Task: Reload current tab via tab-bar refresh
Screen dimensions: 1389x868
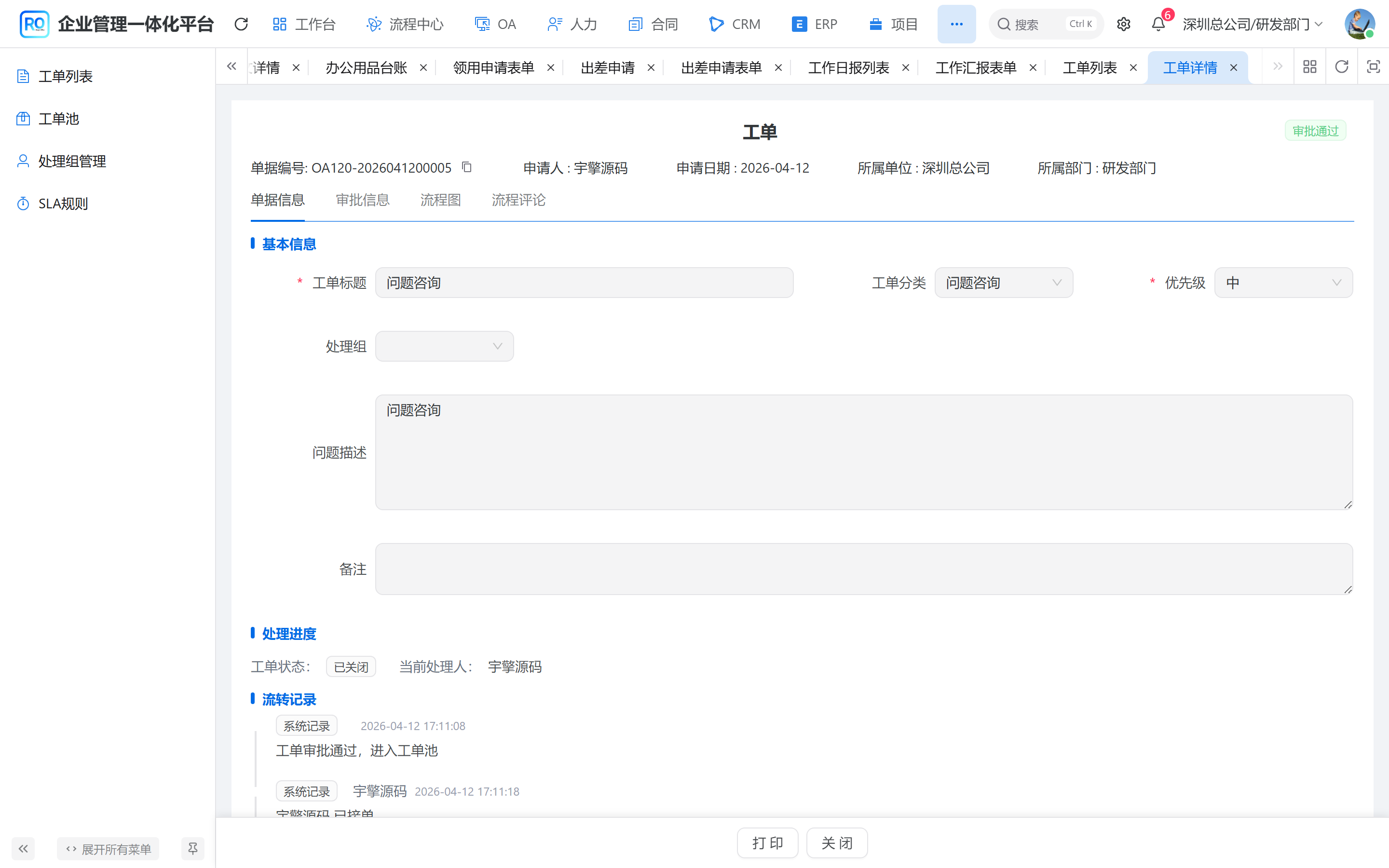Action: pos(1341,67)
